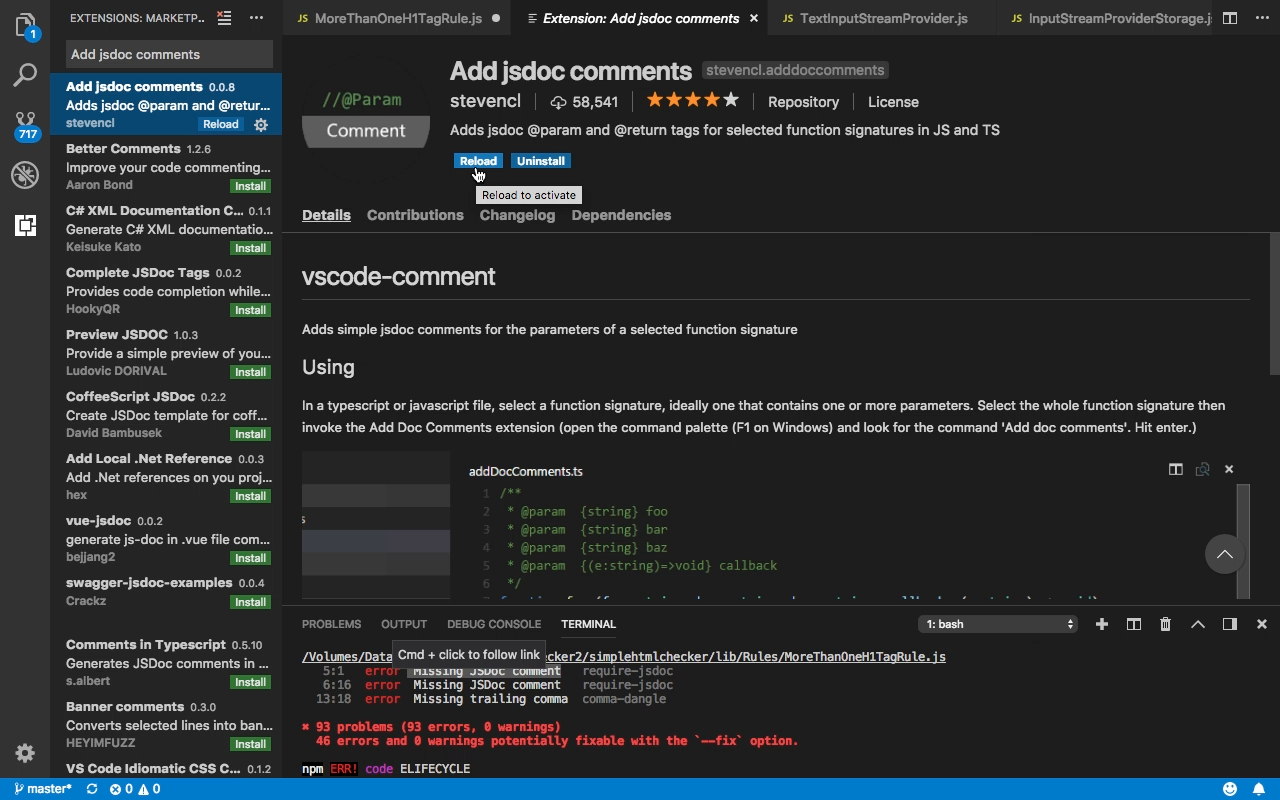This screenshot has height=800, width=1280.
Task: Select 1: bash terminal dropdown
Action: coord(998,624)
